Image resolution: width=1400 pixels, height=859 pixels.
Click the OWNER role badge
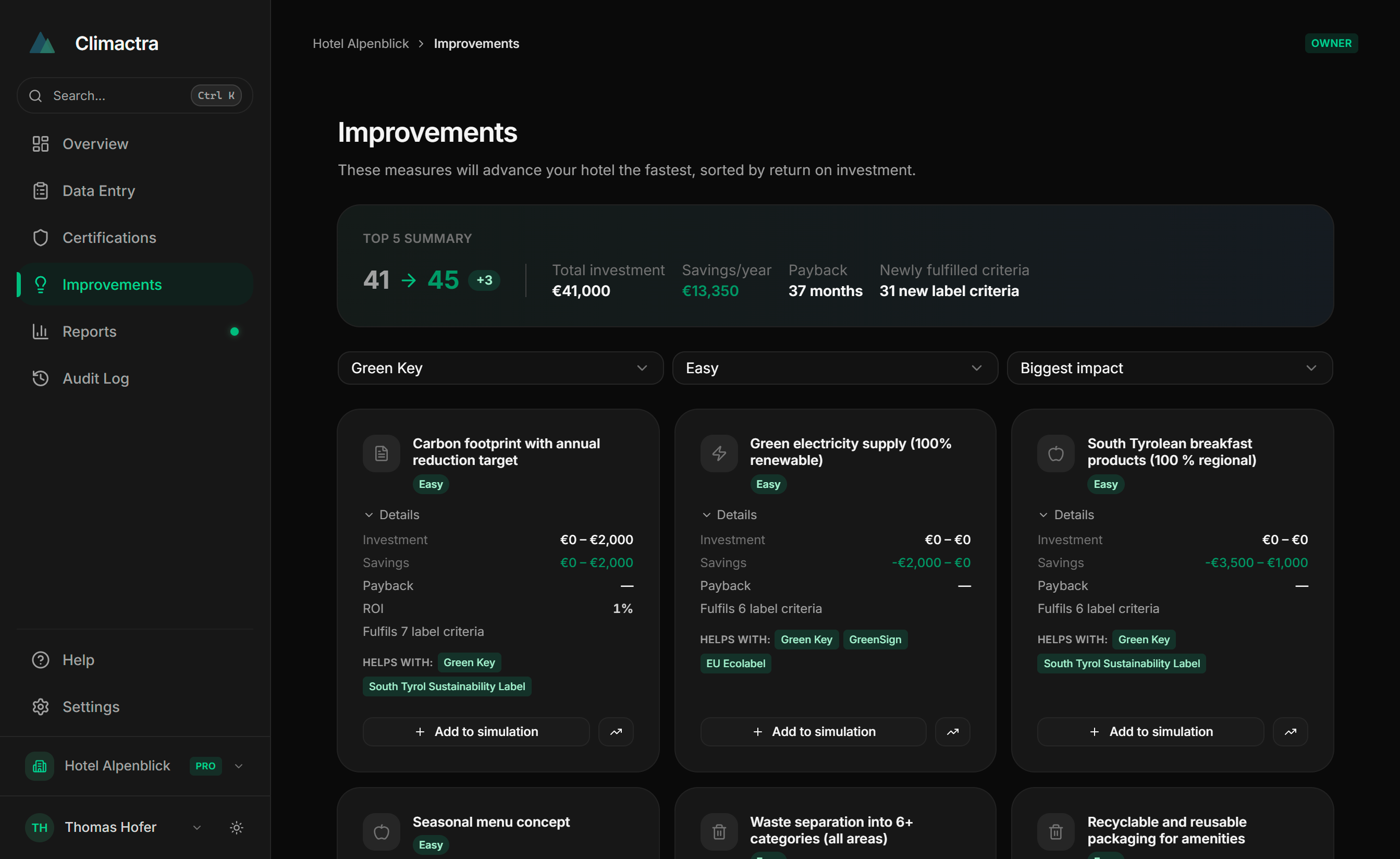(x=1331, y=43)
